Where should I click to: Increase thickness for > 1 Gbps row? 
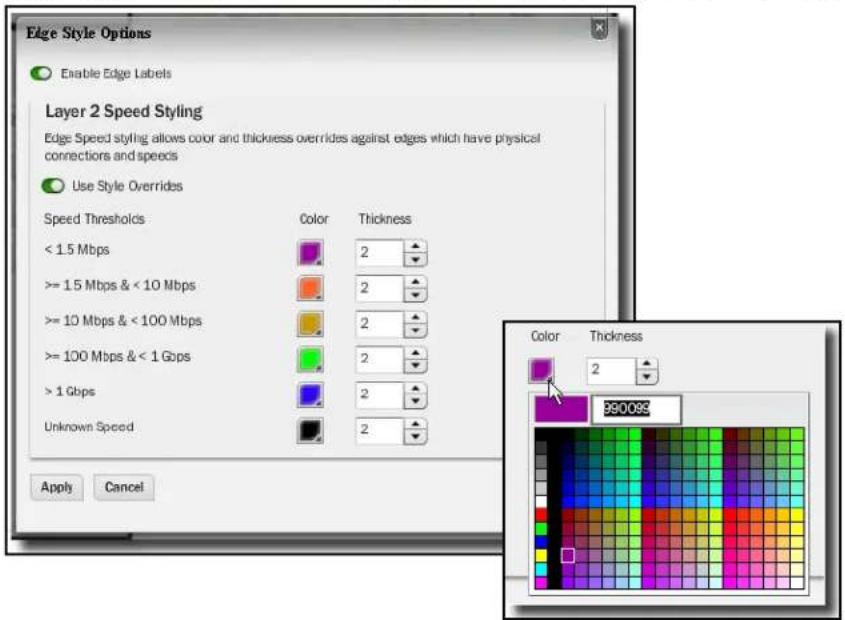(415, 388)
